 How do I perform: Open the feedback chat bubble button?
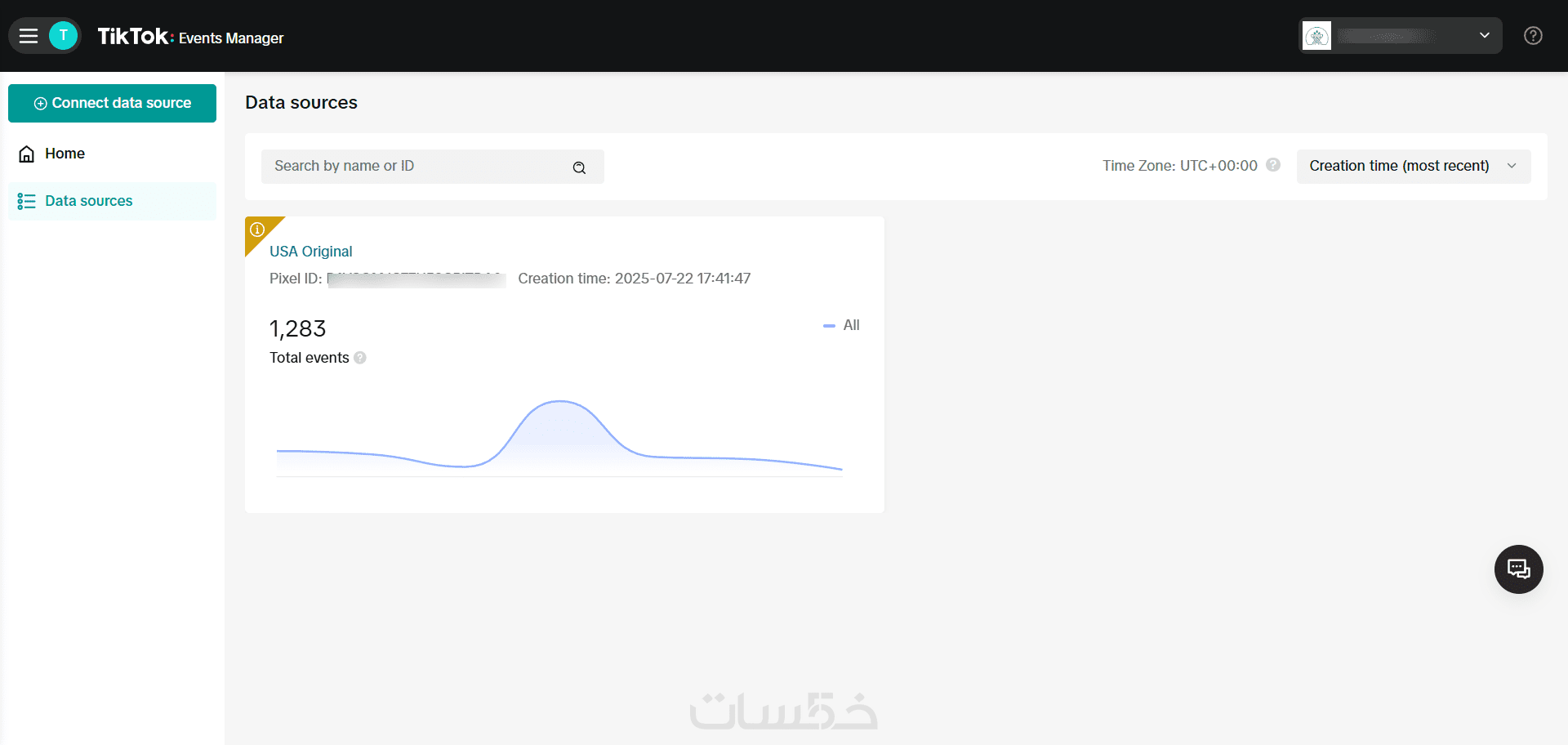tap(1519, 569)
